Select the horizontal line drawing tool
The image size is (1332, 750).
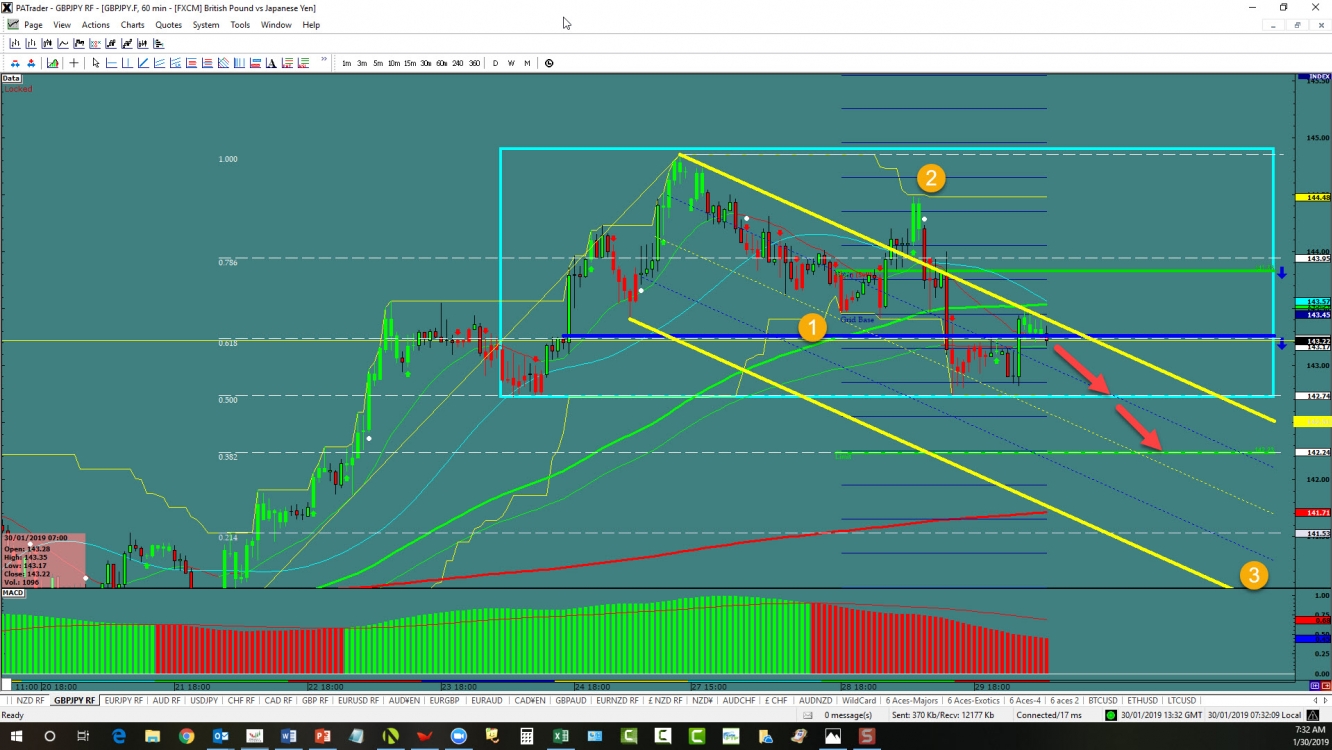pyautogui.click(x=112, y=63)
